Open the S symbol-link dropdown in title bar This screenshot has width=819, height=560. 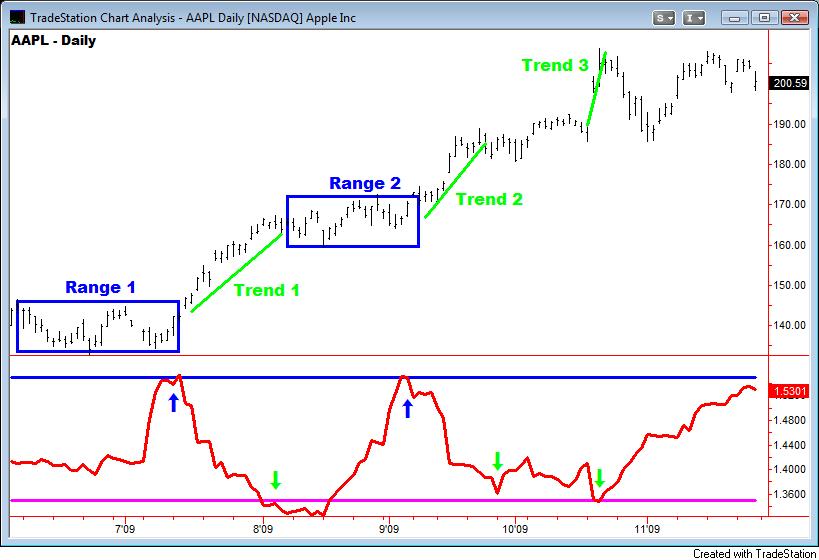click(663, 18)
